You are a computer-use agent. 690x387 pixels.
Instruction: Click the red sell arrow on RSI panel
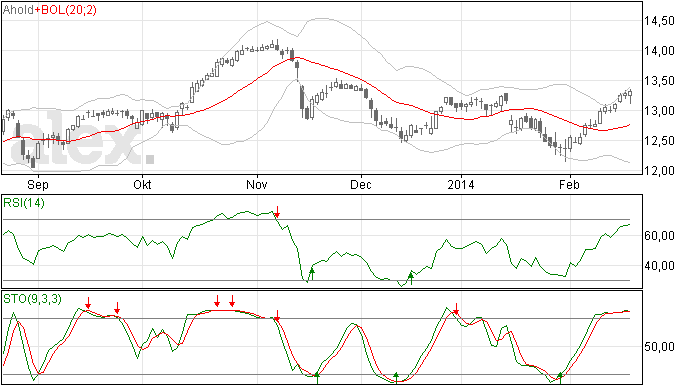[x=277, y=212]
